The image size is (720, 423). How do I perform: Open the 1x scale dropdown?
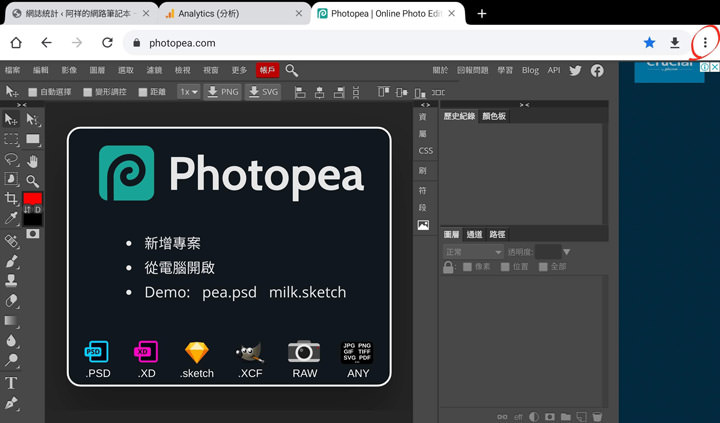[189, 92]
